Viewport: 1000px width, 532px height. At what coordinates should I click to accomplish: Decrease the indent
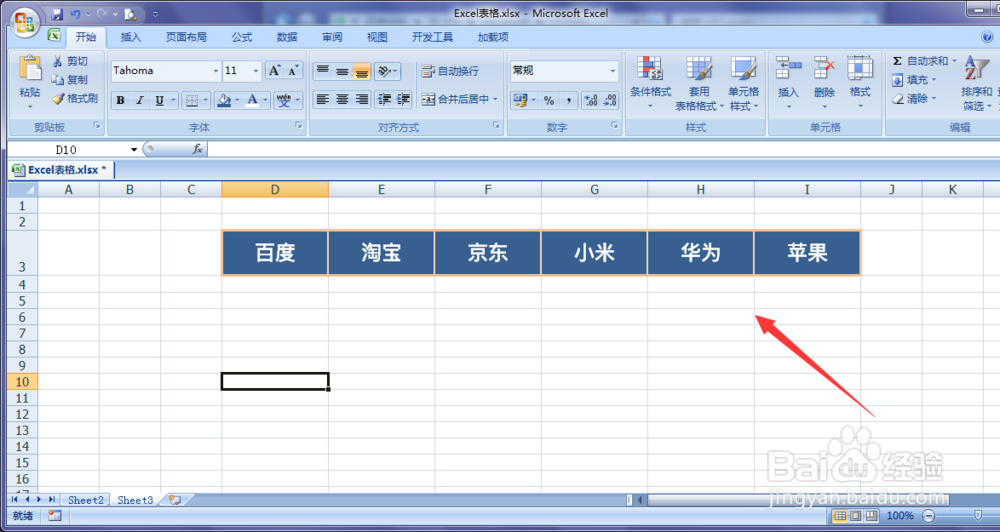click(384, 100)
